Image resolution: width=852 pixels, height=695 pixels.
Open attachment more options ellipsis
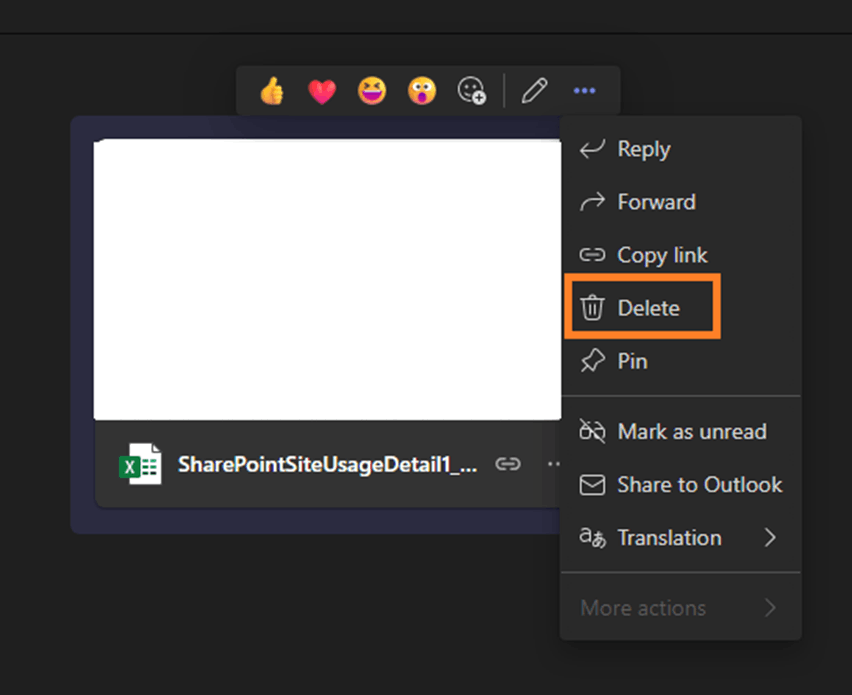[554, 464]
